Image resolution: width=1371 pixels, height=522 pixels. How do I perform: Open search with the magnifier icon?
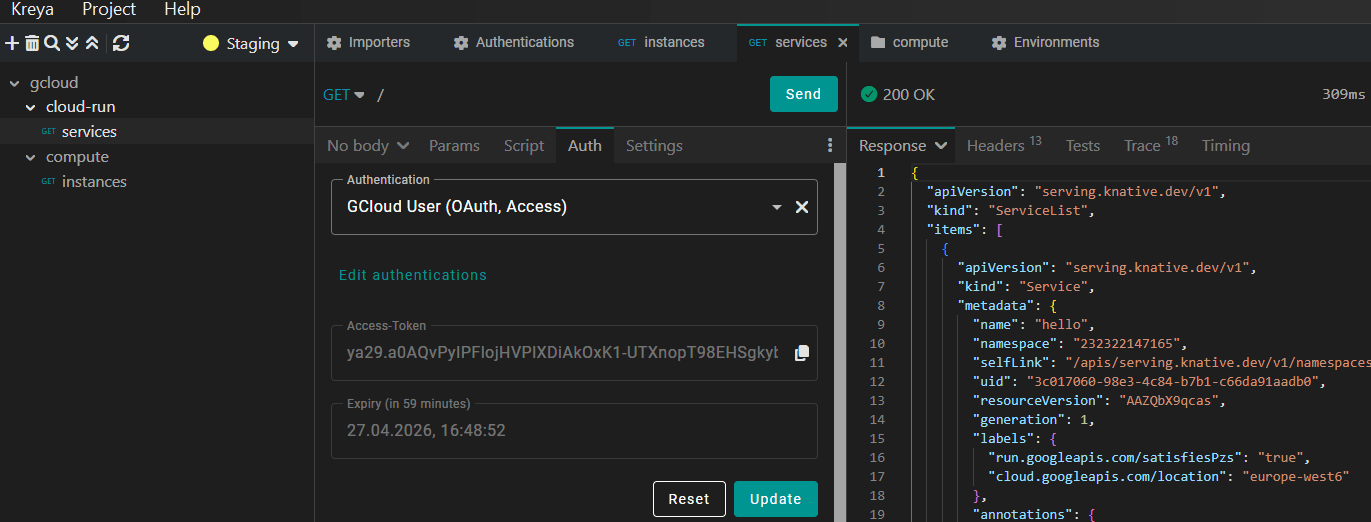[x=51, y=43]
